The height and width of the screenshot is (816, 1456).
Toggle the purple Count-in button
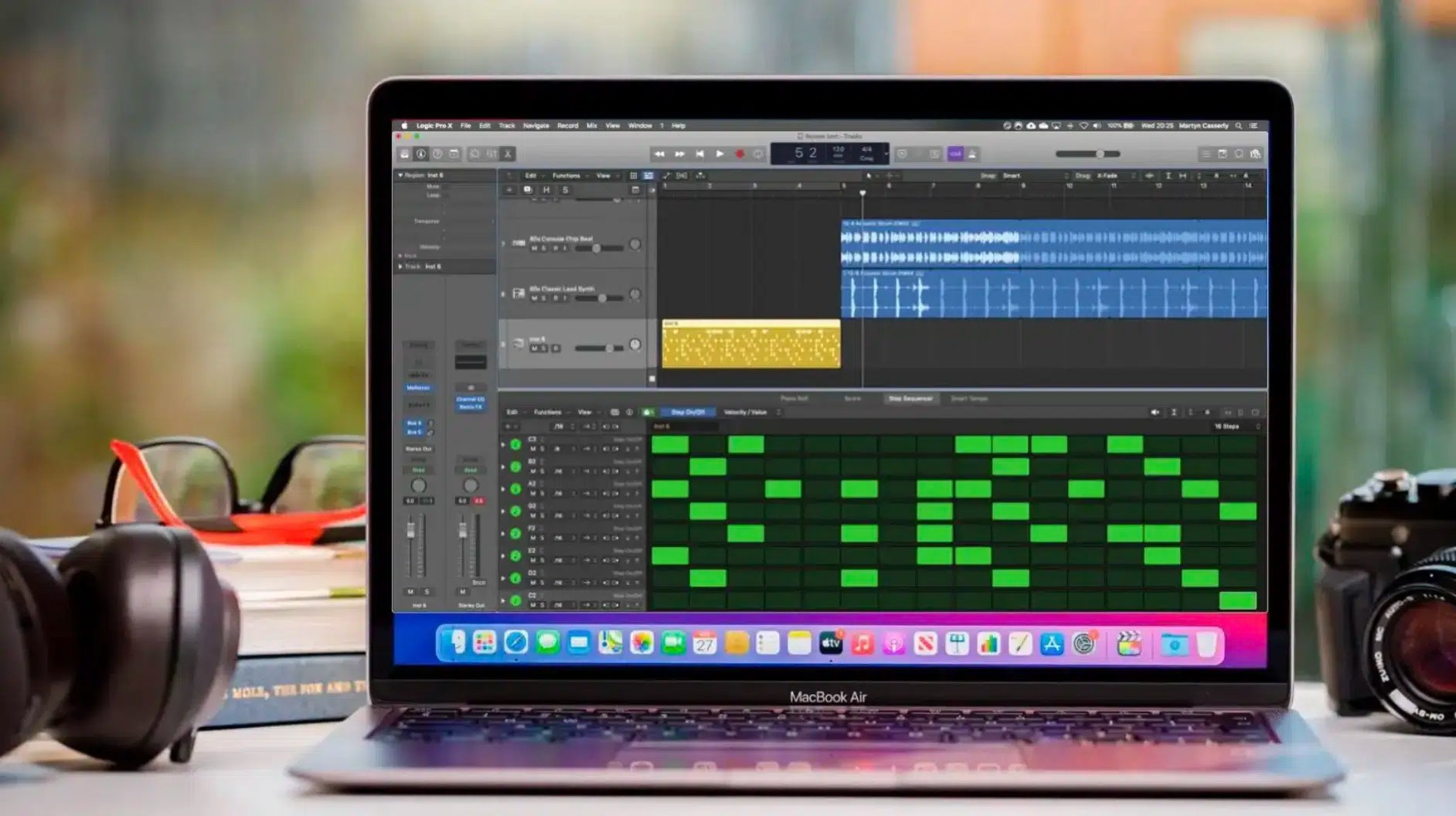tap(955, 155)
